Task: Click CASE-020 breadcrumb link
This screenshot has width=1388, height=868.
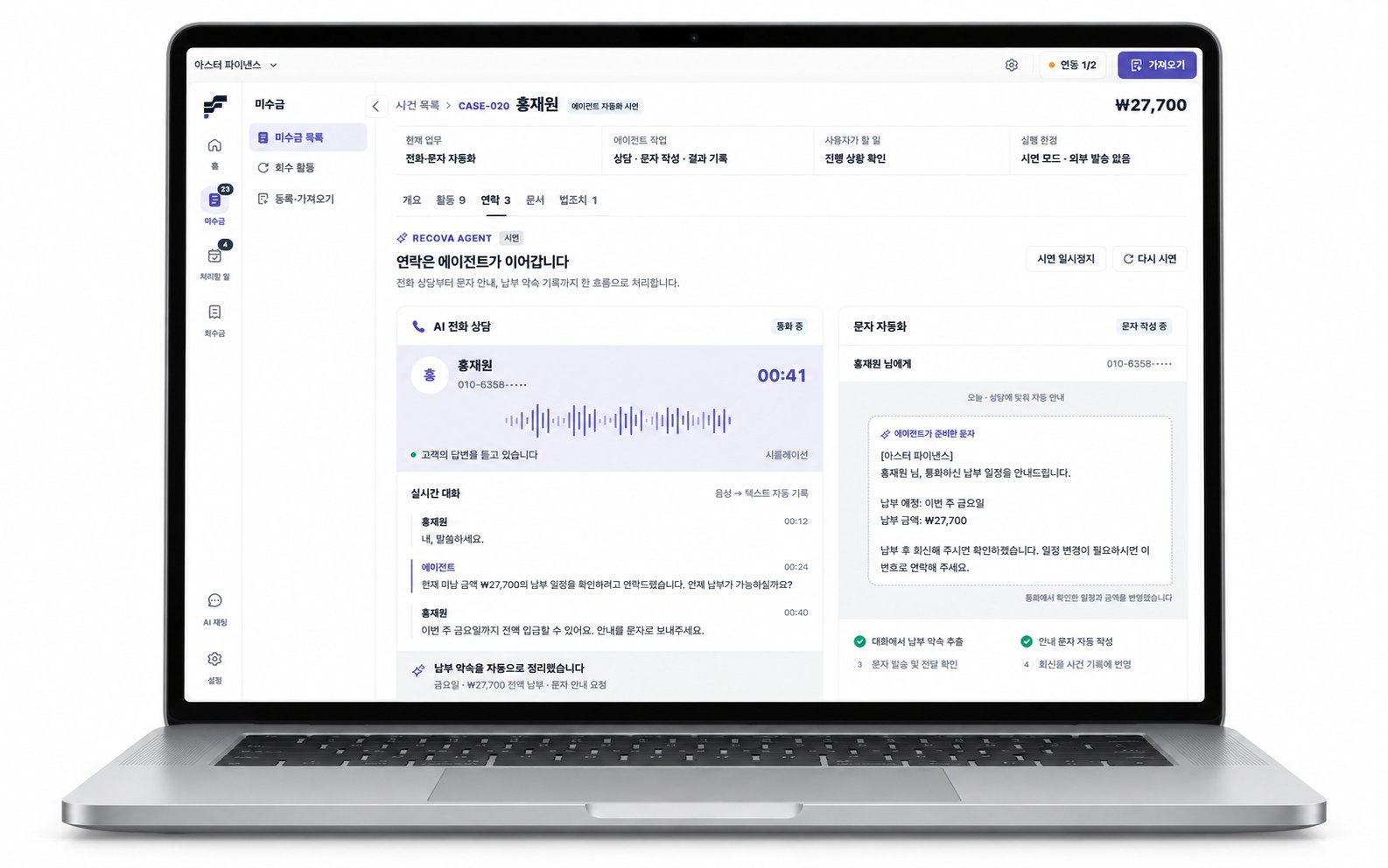Action: 483,106
